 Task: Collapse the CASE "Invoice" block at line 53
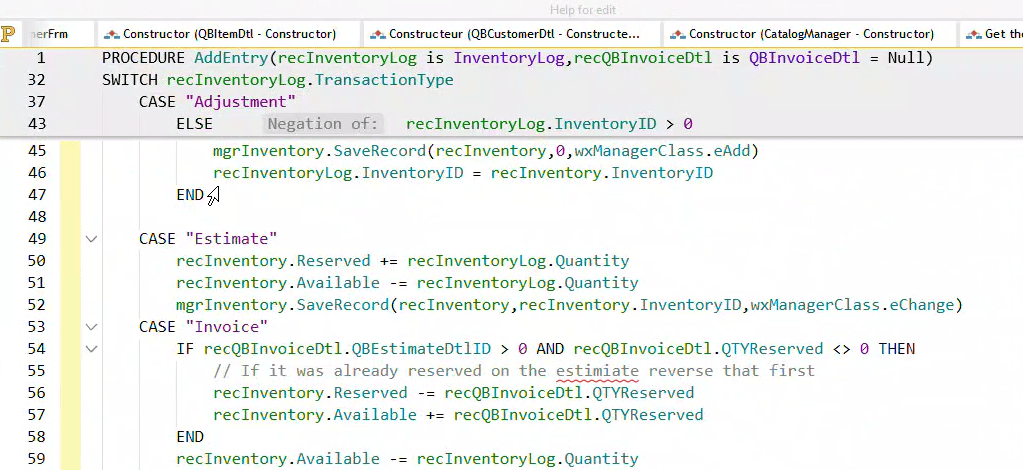pos(92,327)
